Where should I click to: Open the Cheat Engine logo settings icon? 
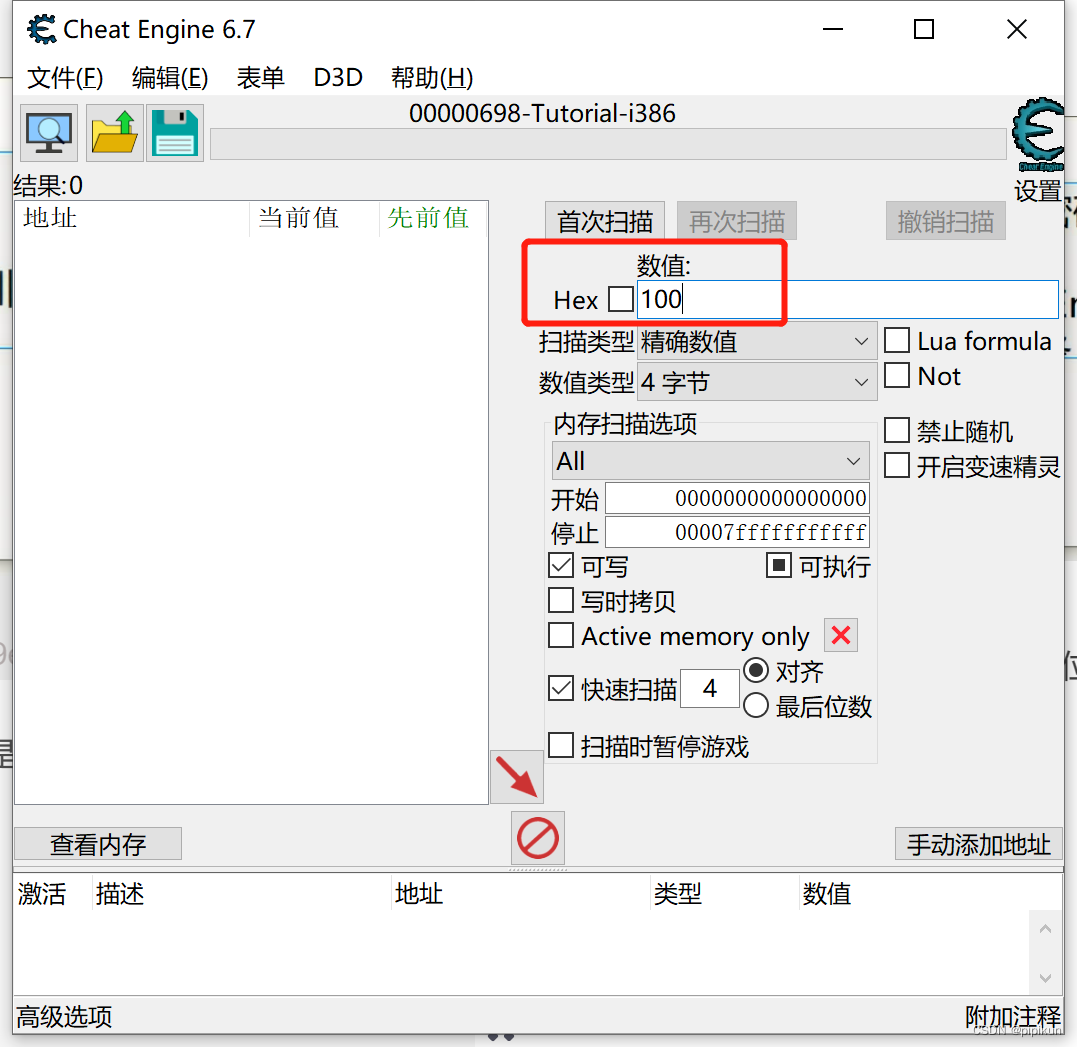click(1039, 134)
